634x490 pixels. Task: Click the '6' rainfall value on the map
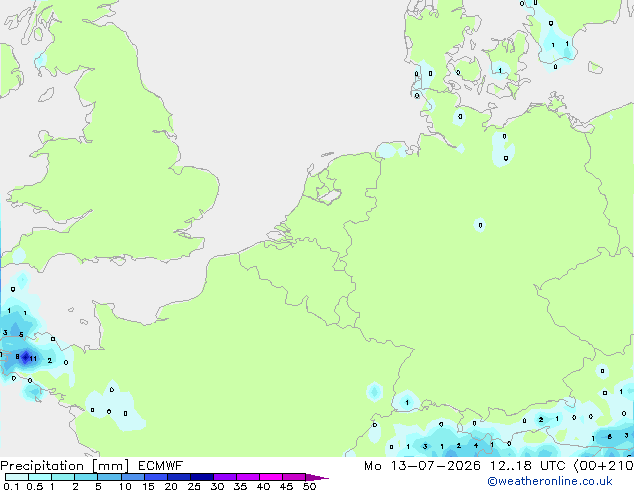tap(610, 437)
